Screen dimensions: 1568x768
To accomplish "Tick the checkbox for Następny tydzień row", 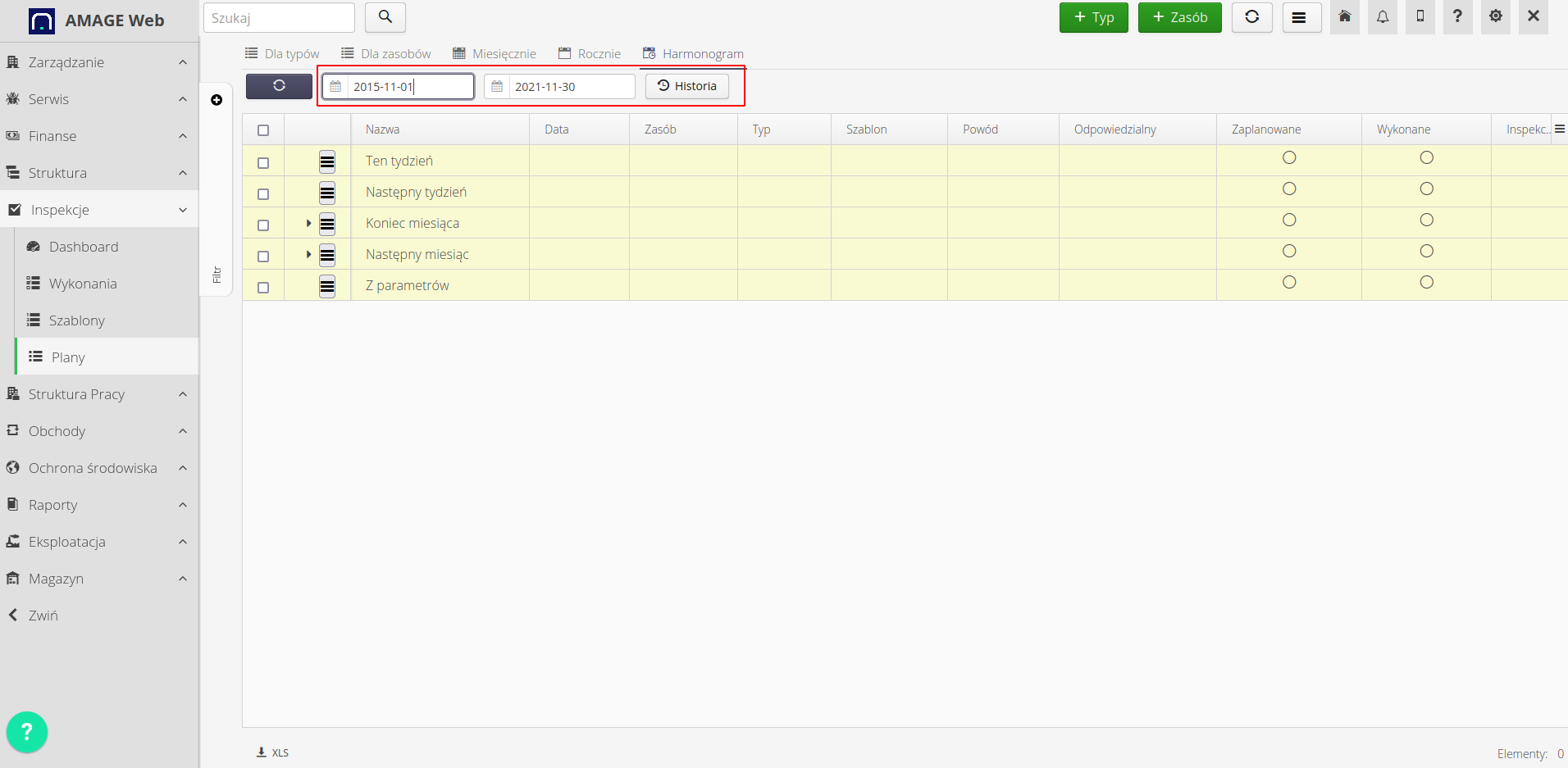I will (263, 194).
